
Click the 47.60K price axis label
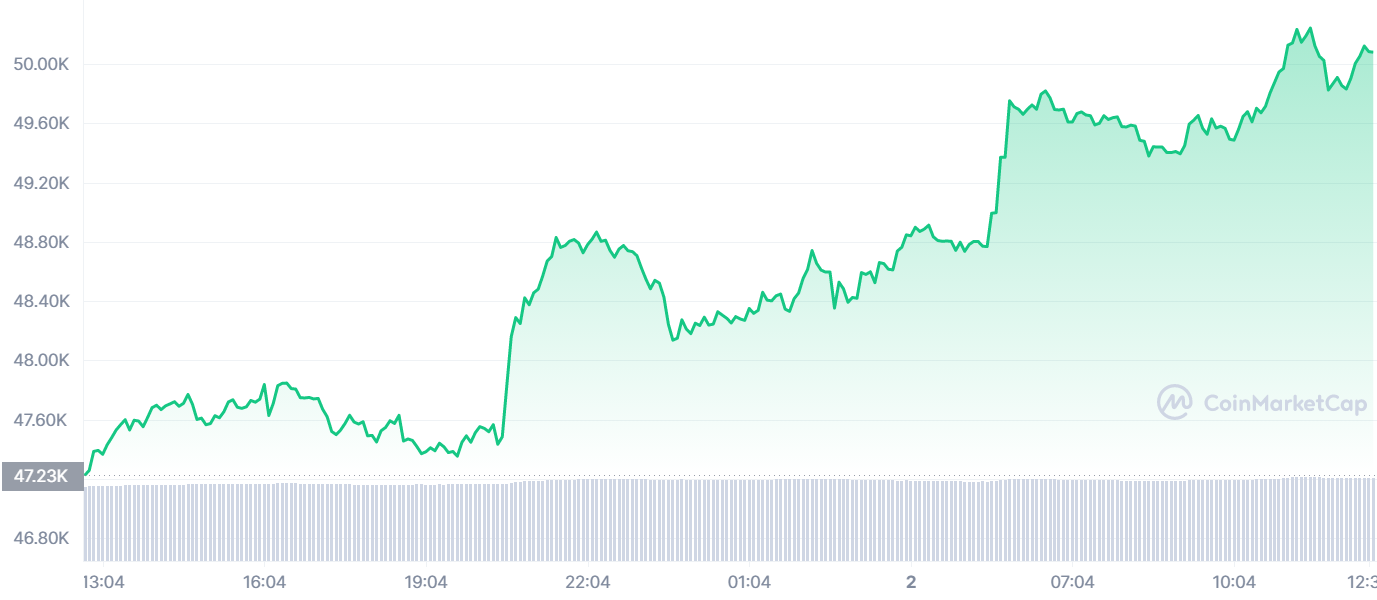click(x=41, y=420)
